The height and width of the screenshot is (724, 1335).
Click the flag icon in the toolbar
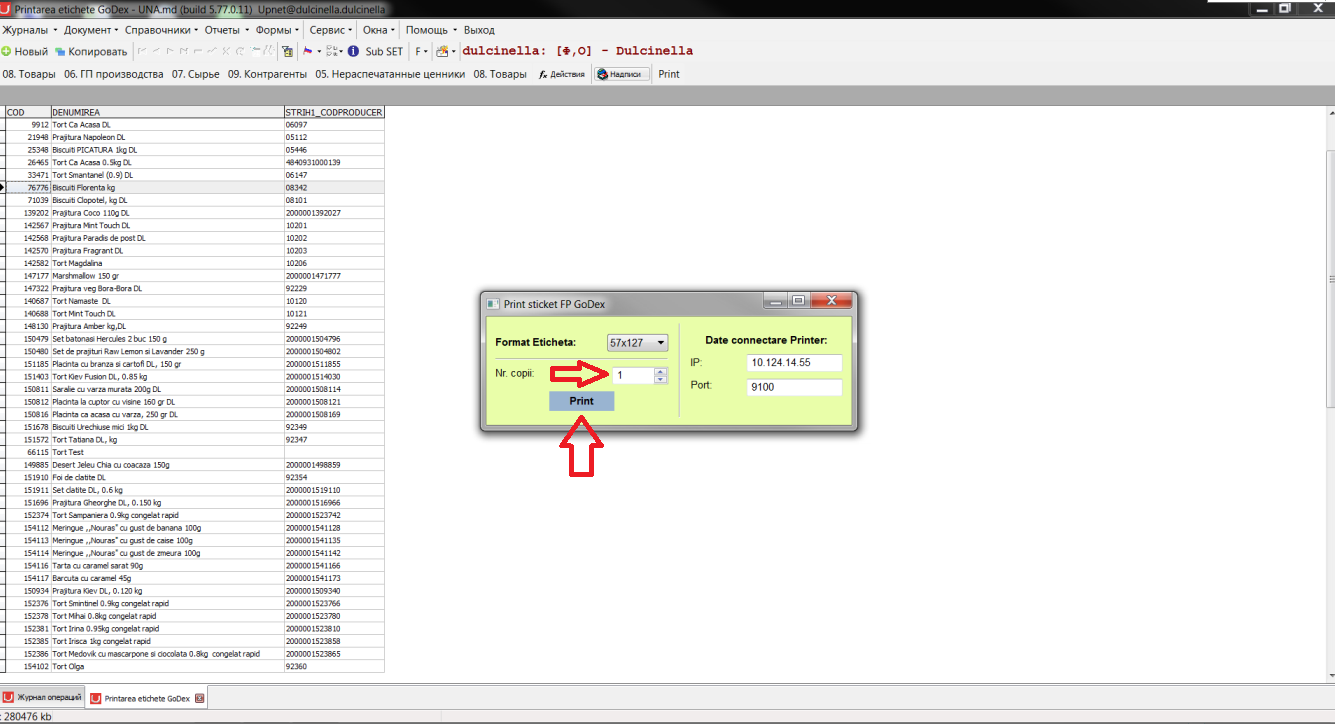[308, 51]
